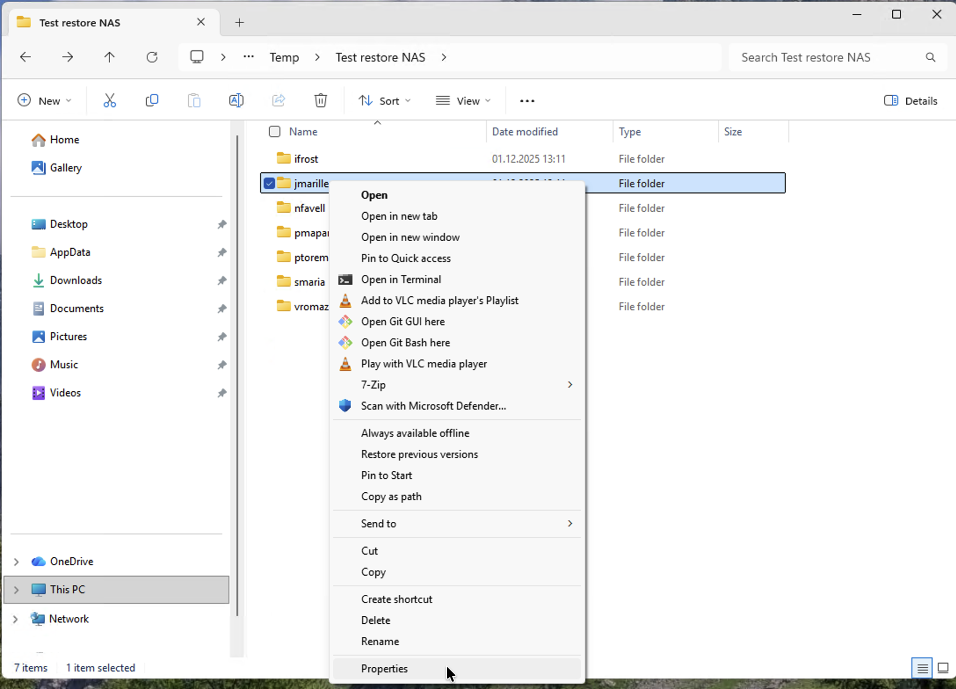
Task: Expand the OneDrive tree node
Action: [x=16, y=562]
